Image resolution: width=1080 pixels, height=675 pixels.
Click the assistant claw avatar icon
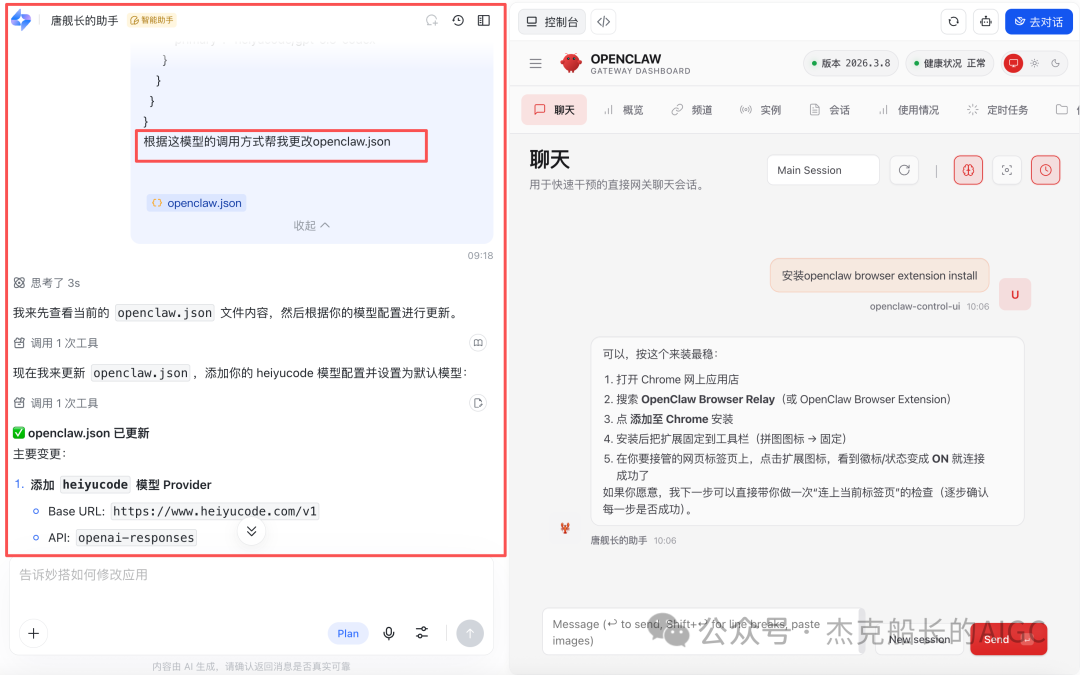[x=565, y=528]
